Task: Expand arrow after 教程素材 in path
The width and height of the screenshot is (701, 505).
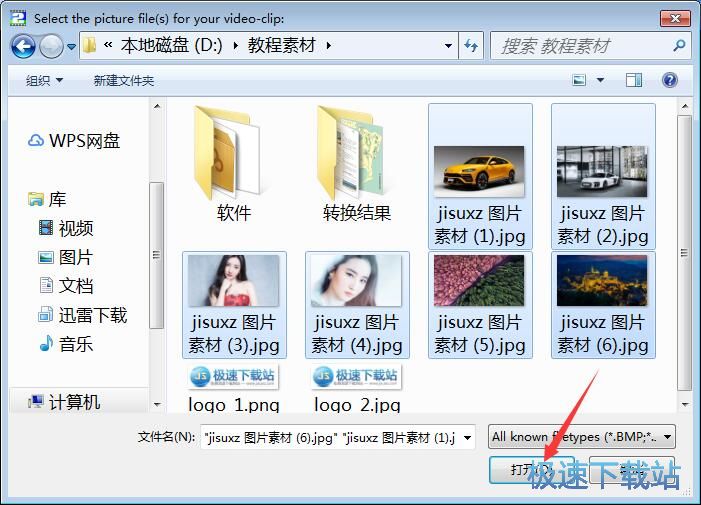Action: pyautogui.click(x=329, y=46)
